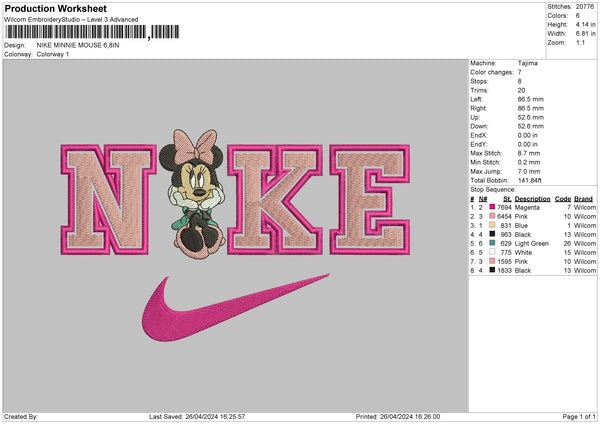Click the 'Last Saved: 26/04/2024 16.25.57' footer text
Image resolution: width=600 pixels, height=424 pixels.
click(x=197, y=416)
